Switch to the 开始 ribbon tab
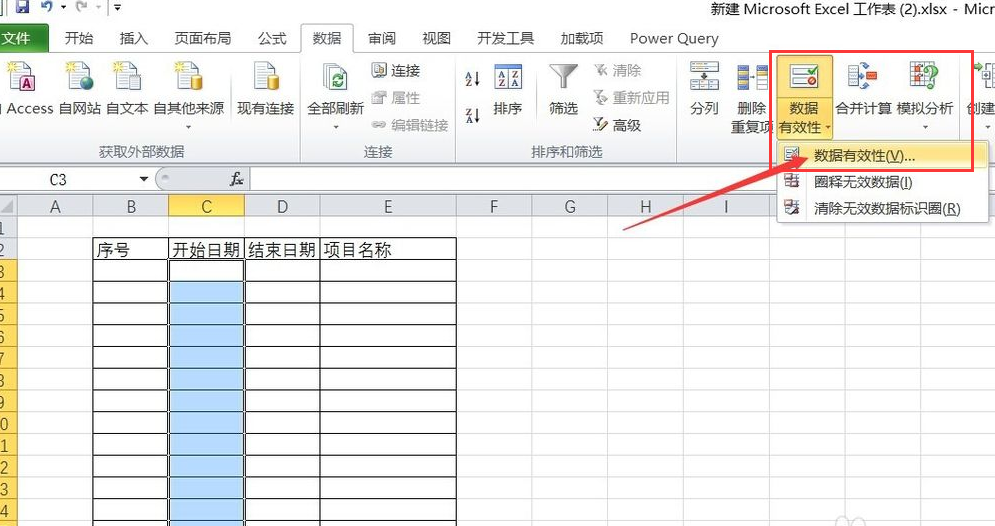Image resolution: width=995 pixels, height=526 pixels. click(x=79, y=39)
